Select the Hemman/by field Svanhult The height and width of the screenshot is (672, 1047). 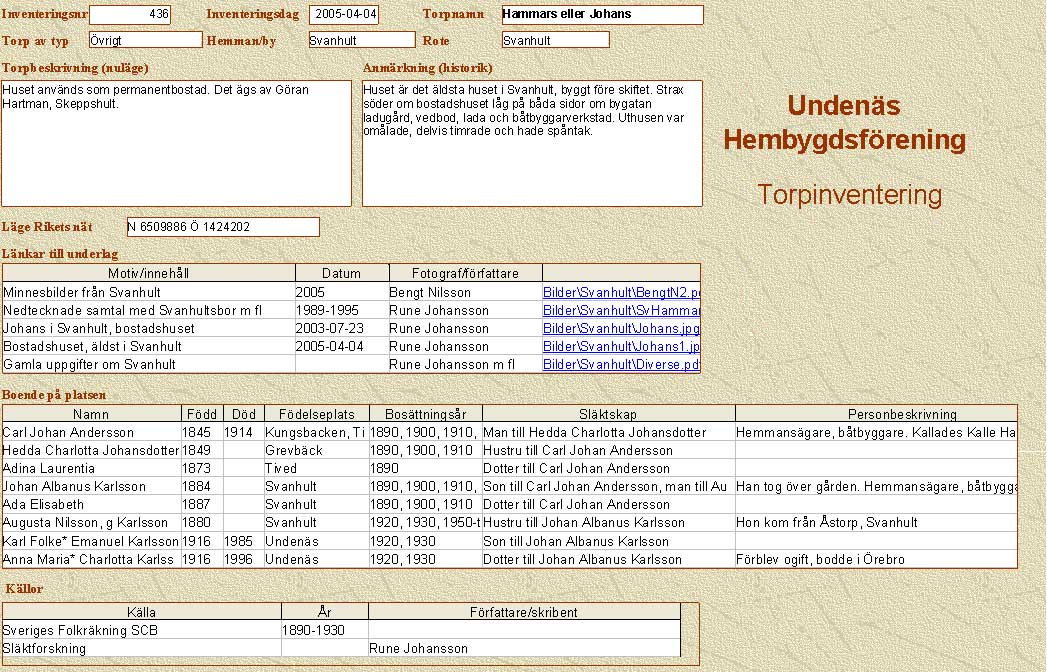click(360, 40)
